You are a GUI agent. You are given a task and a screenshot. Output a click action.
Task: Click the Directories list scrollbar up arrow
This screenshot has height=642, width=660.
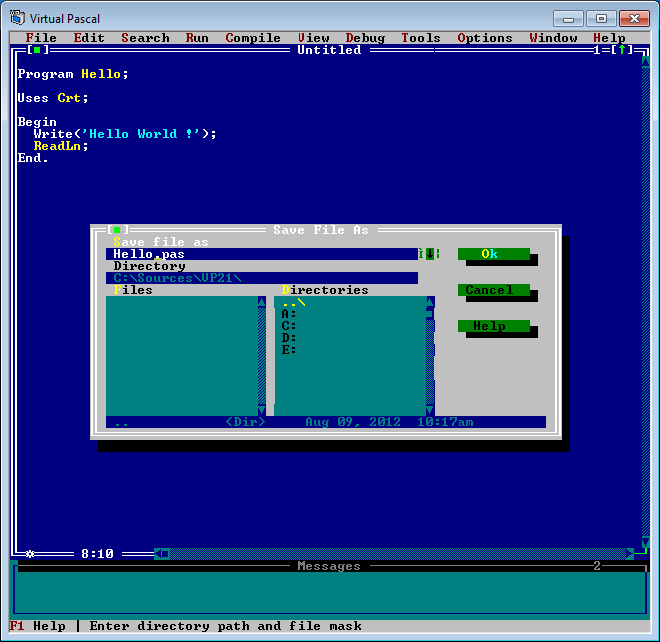[x=430, y=302]
